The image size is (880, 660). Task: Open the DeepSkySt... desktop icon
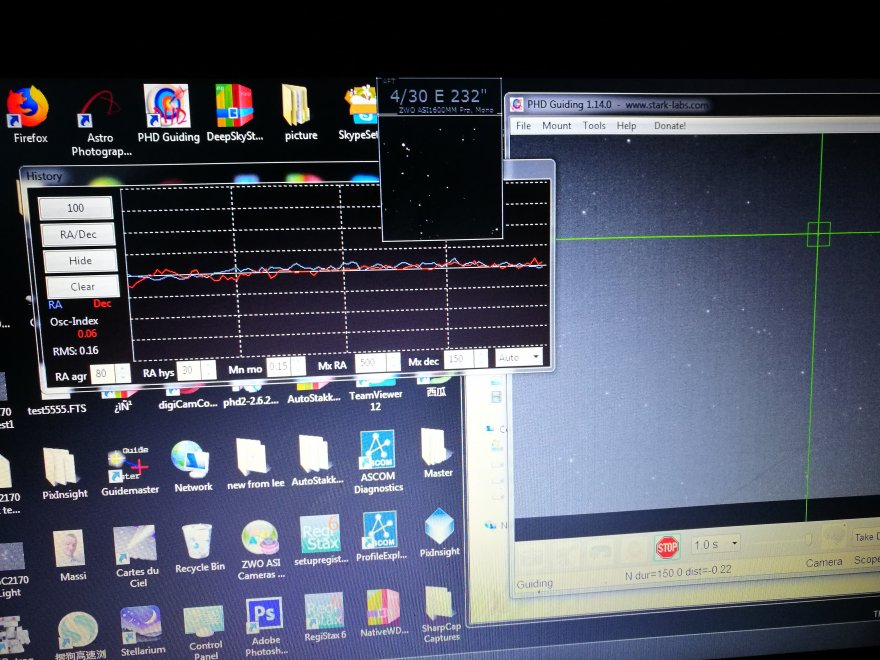pos(235,113)
